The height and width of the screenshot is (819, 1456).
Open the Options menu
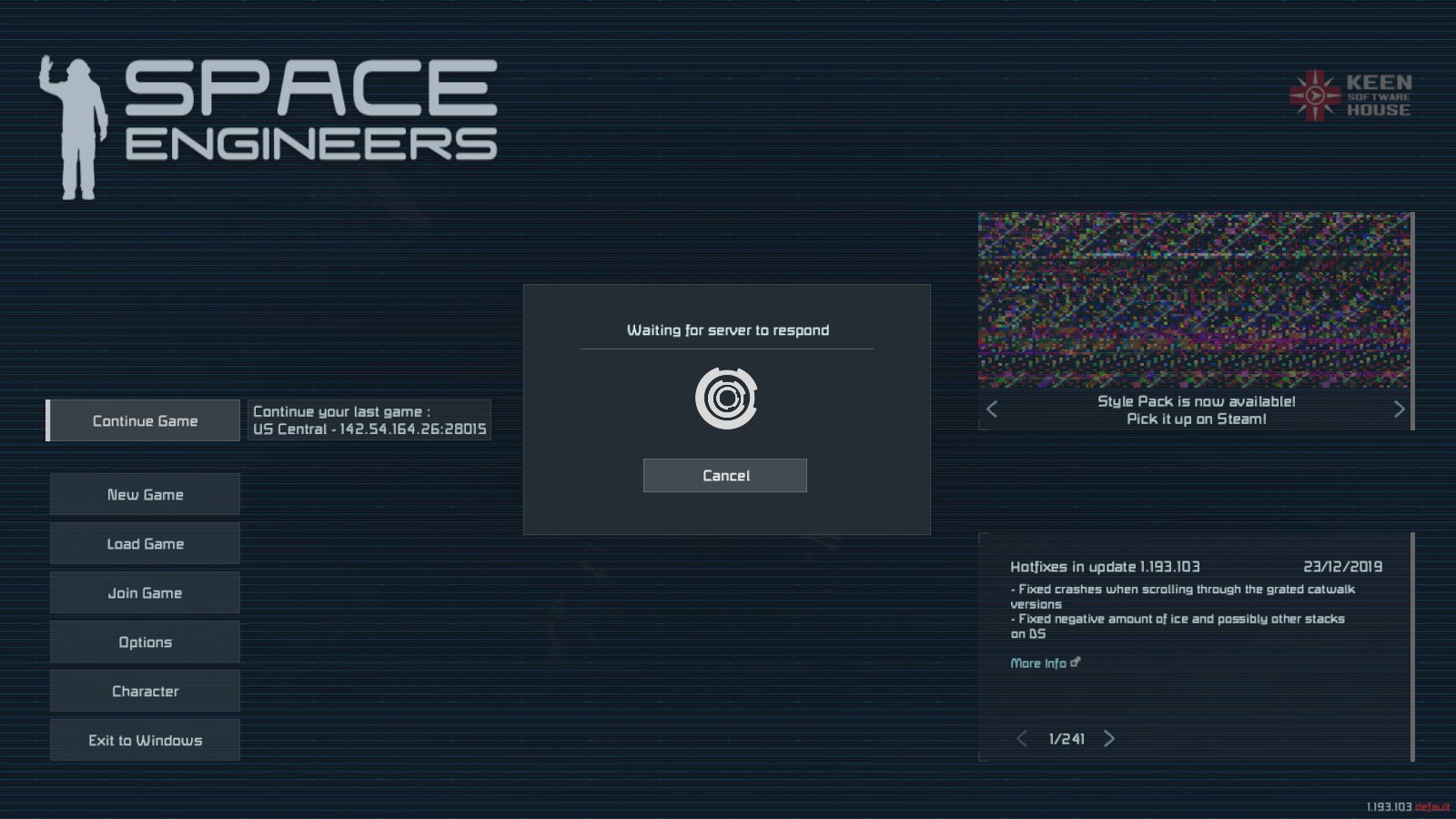(x=145, y=642)
